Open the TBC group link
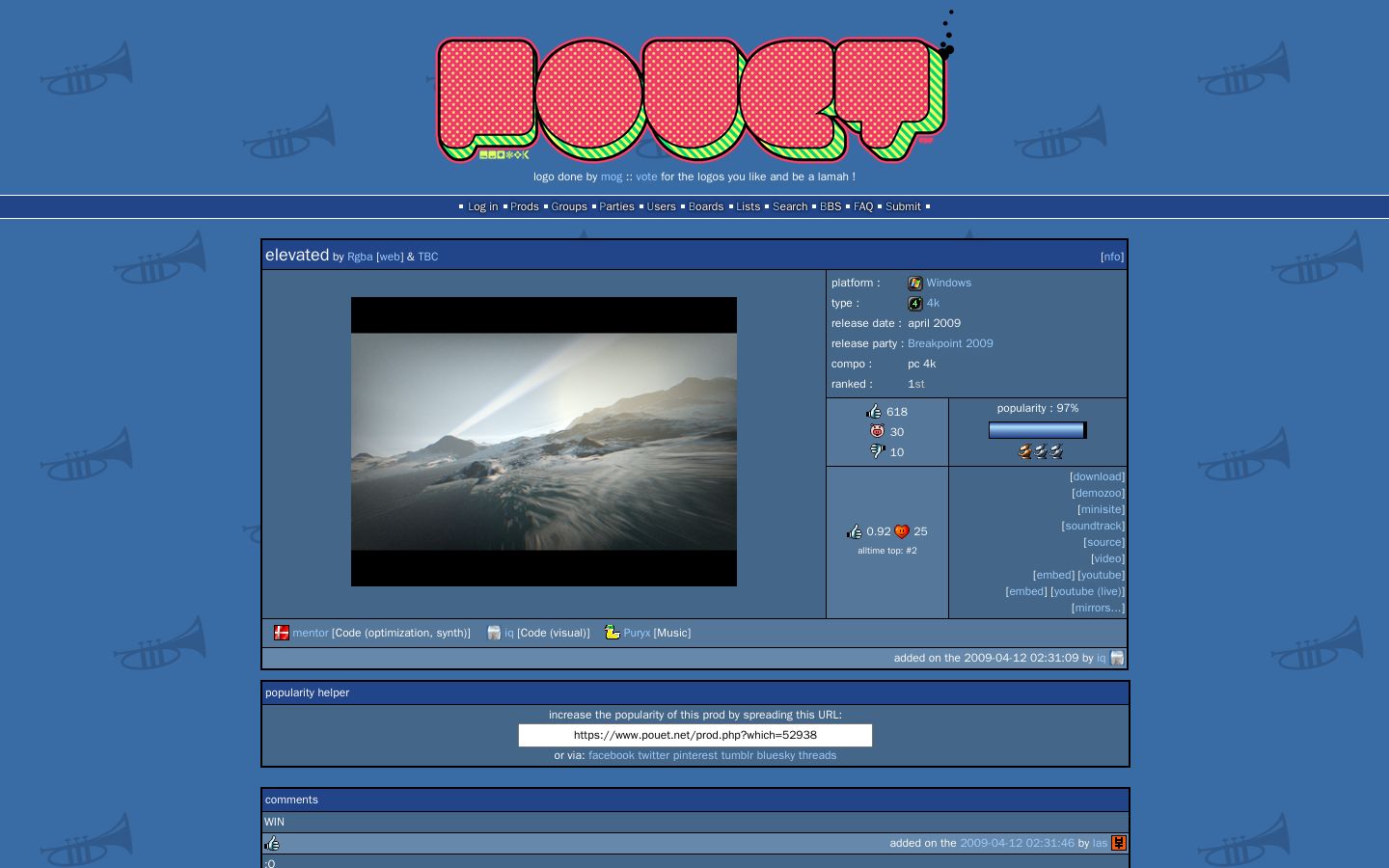The width and height of the screenshot is (1389, 868). click(428, 257)
